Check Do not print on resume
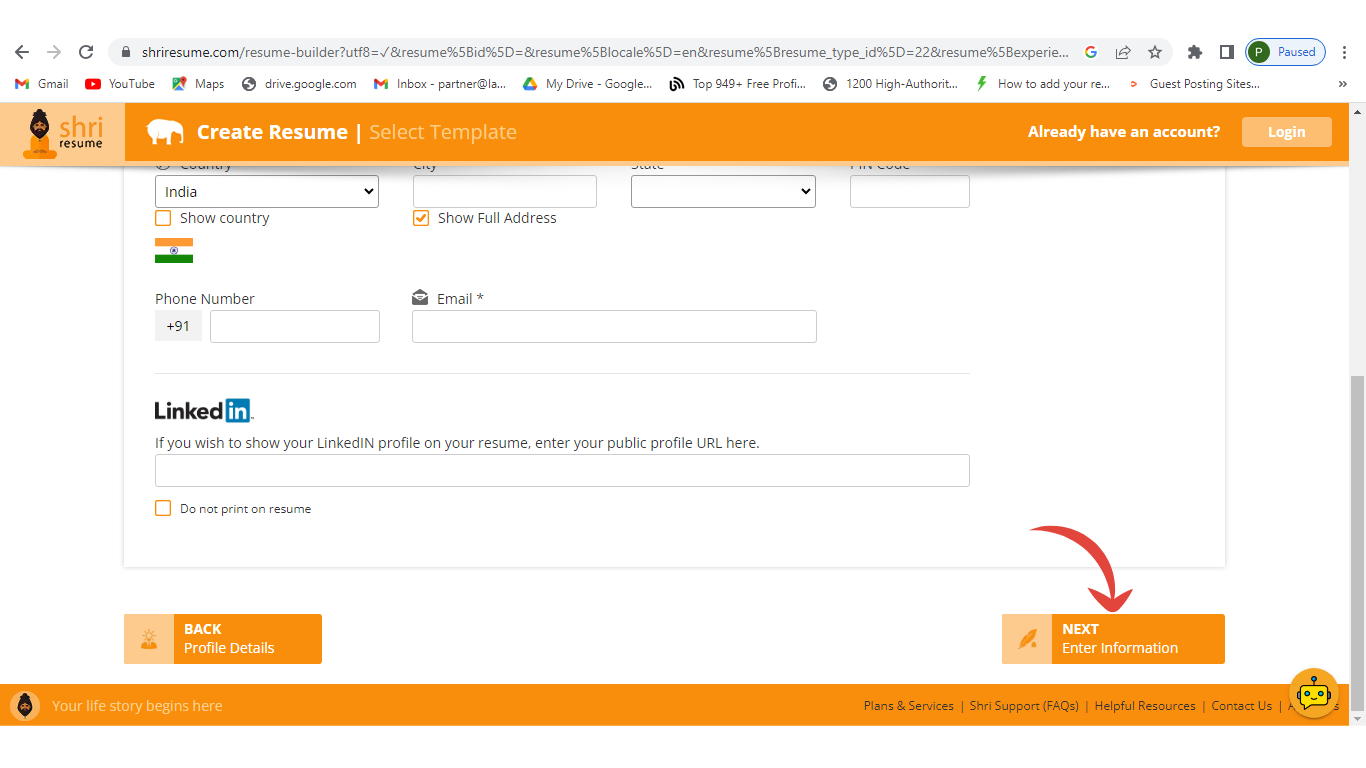 coord(163,508)
